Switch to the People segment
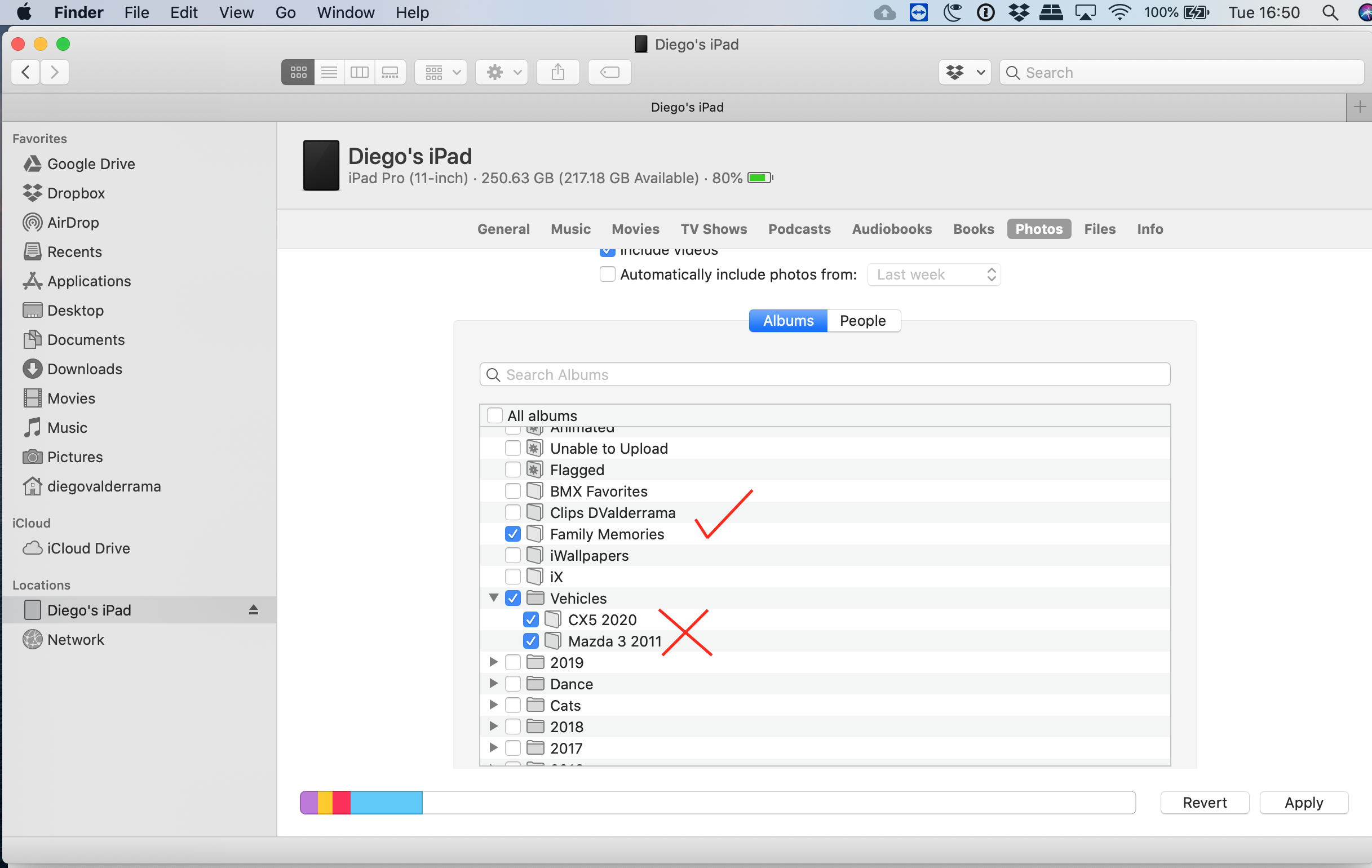Viewport: 1372px width, 868px height. tap(862, 321)
